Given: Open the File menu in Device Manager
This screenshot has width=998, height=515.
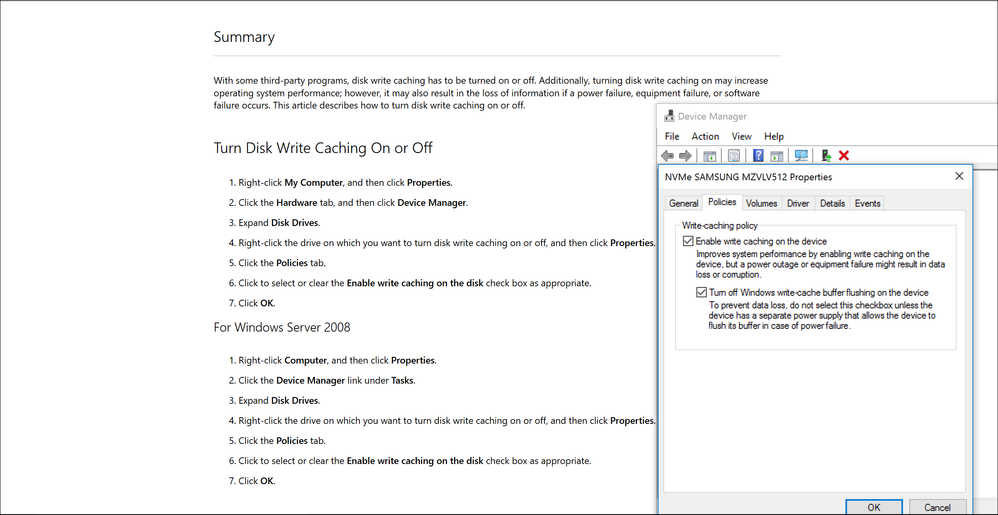Looking at the screenshot, I should click(x=672, y=136).
